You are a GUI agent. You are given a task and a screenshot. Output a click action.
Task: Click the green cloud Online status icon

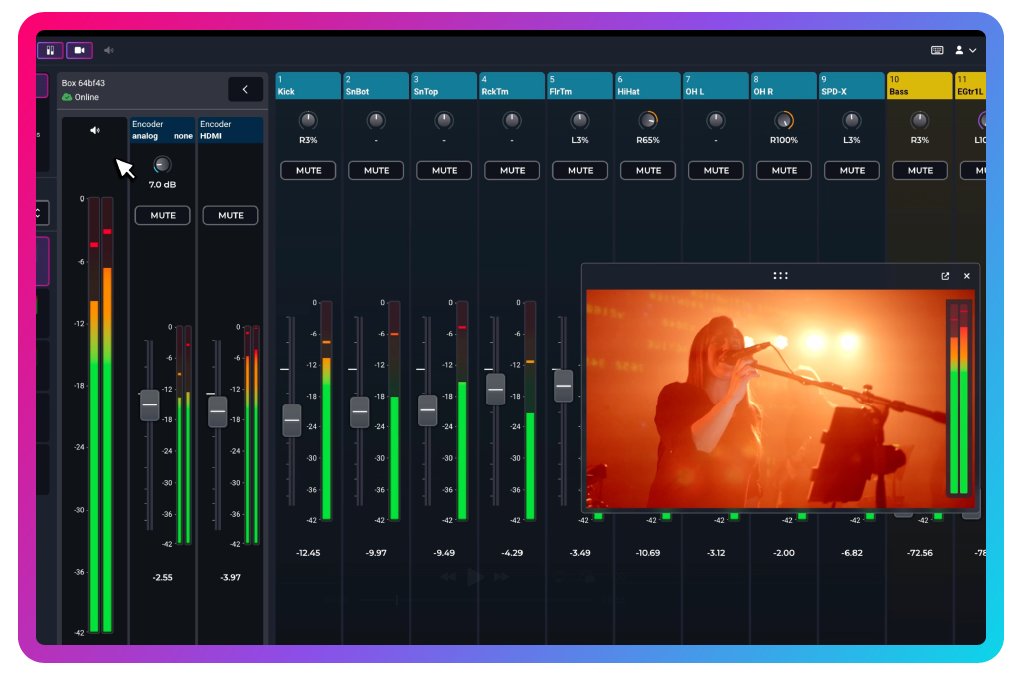tap(67, 97)
